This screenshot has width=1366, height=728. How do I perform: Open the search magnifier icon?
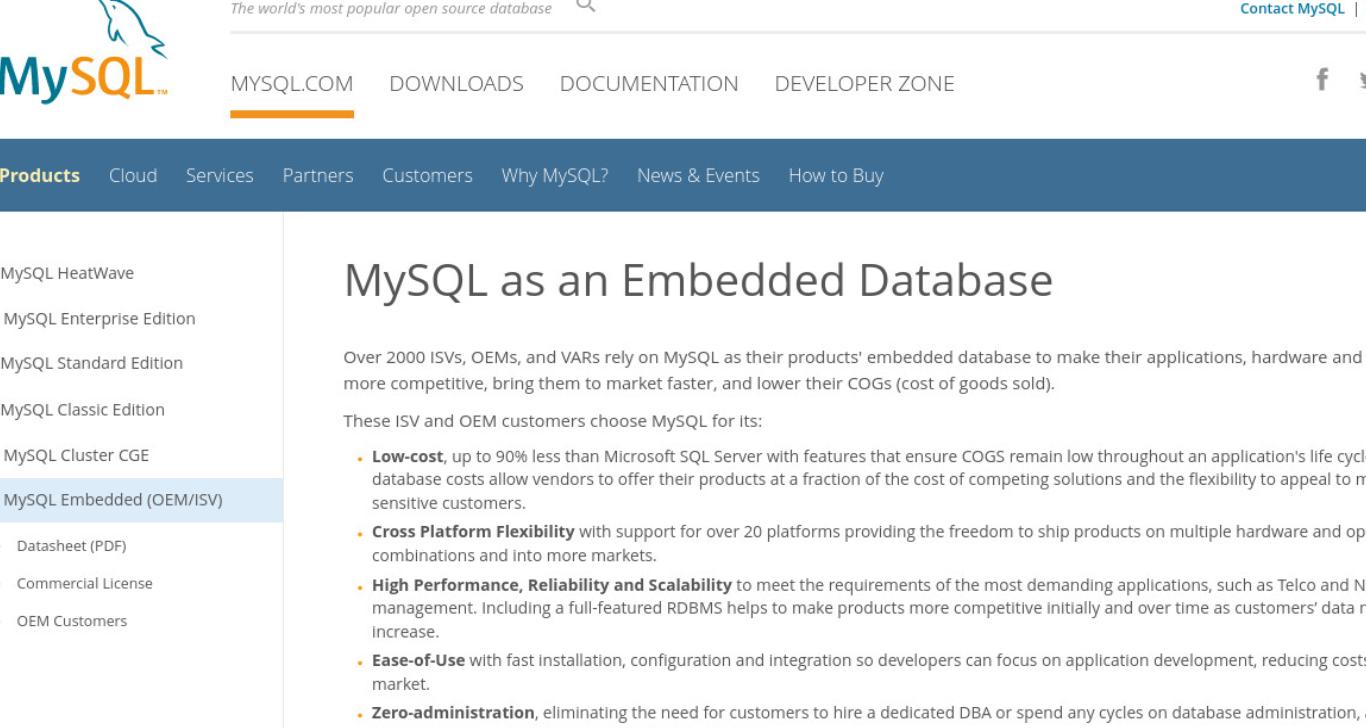coord(585,6)
